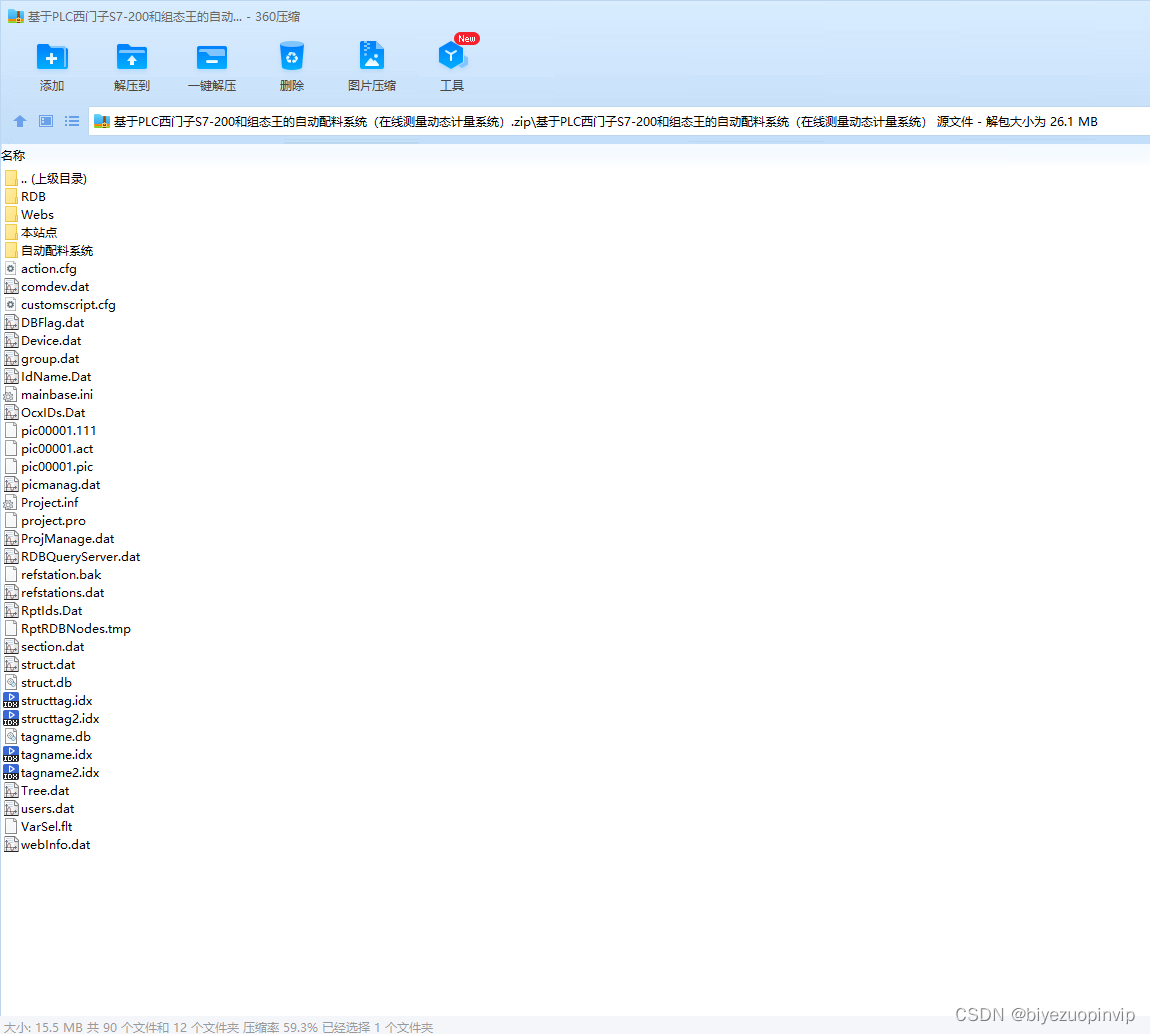Screen dimensions: 1150x1034
Task: Sort by the 名称 column header
Action: 13,155
